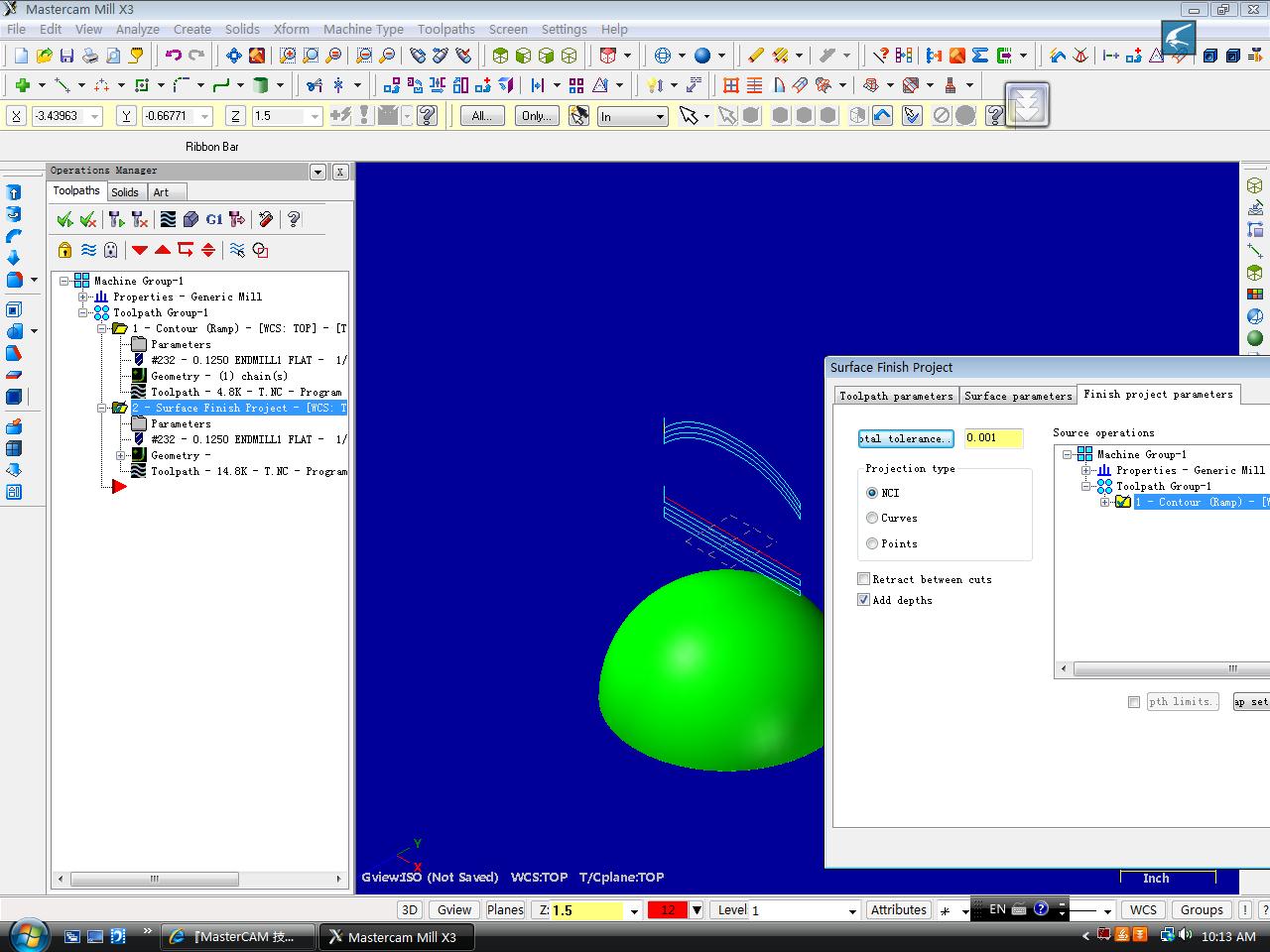The image size is (1270, 952).
Task: Toggle locking on selected operations padlock
Action: [x=64, y=250]
